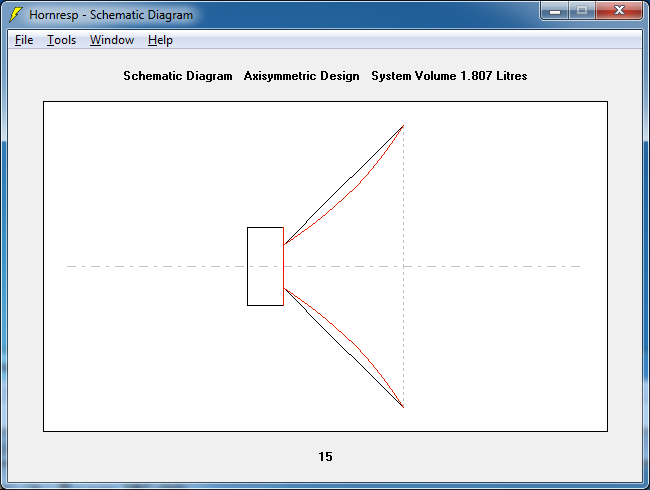Image resolution: width=650 pixels, height=490 pixels.
Task: Minimize the Schematic Diagram window
Action: pyautogui.click(x=555, y=10)
